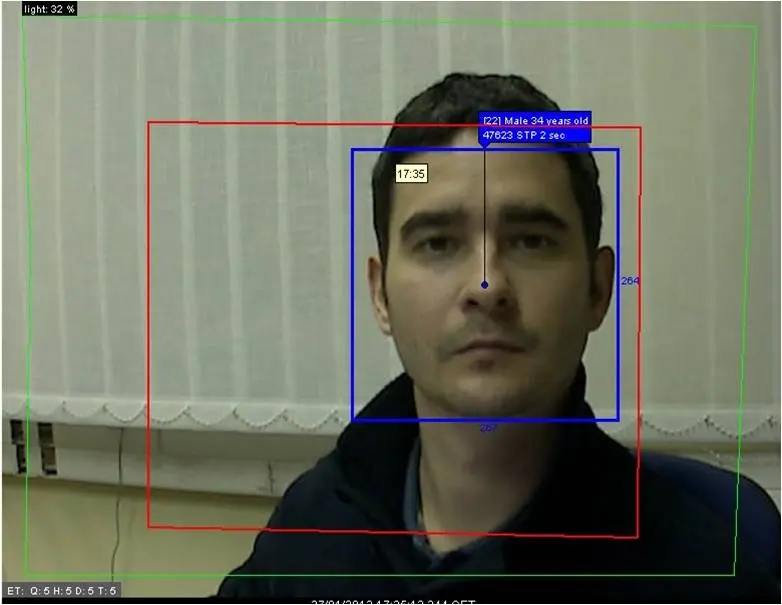782x605 pixels.
Task: Click the ET: prefix in status bar
Action: [15, 591]
